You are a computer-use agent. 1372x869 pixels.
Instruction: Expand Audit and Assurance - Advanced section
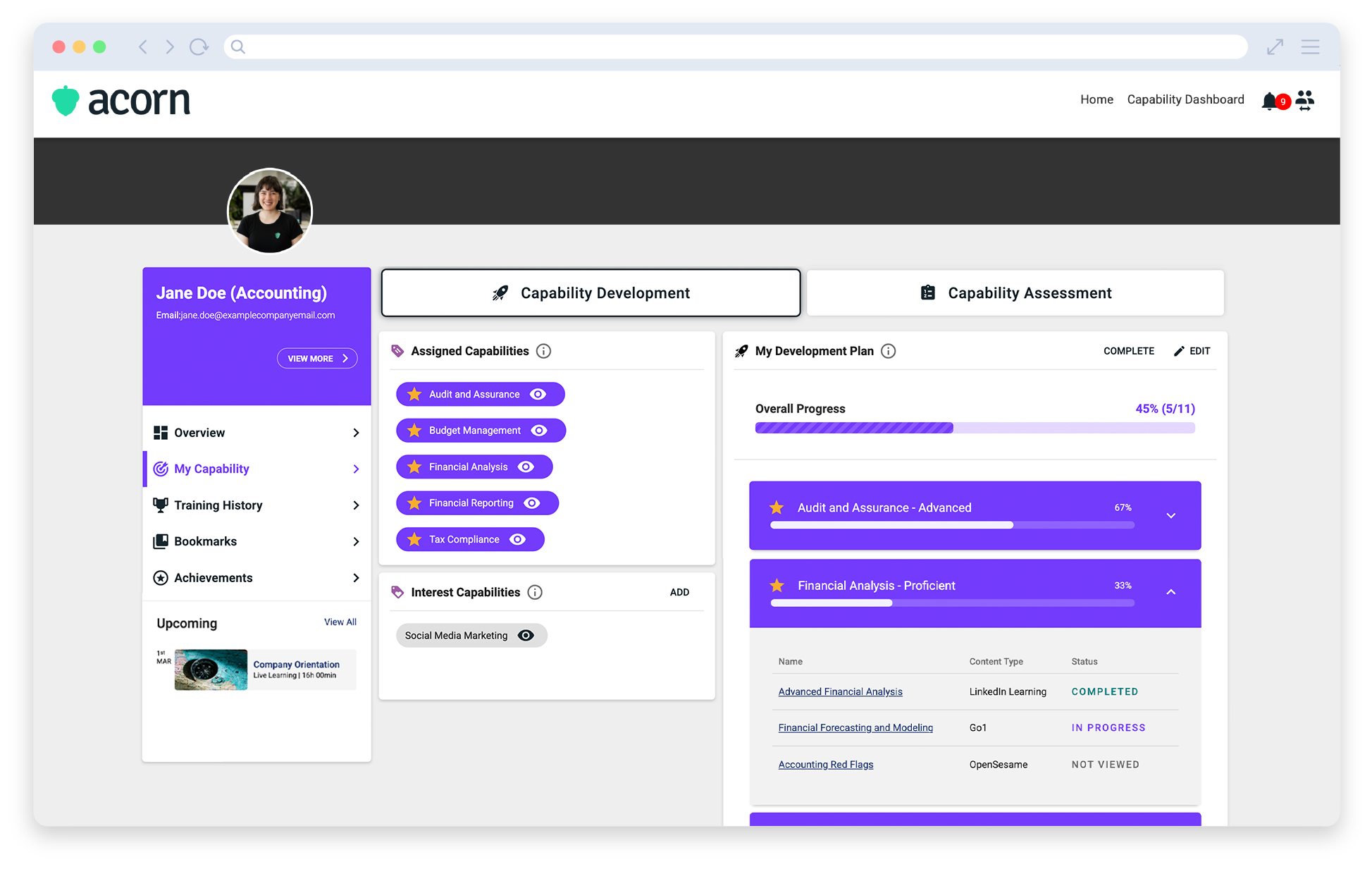click(x=1170, y=516)
